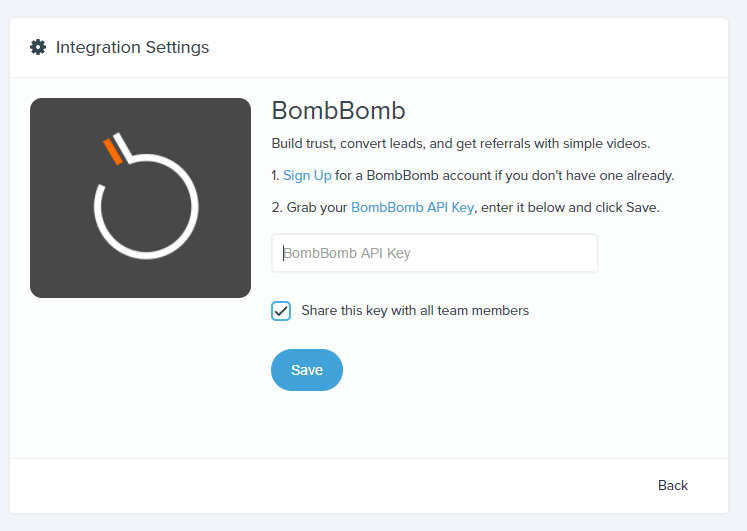The image size is (747, 531).
Task: Click the Save button
Action: point(307,370)
